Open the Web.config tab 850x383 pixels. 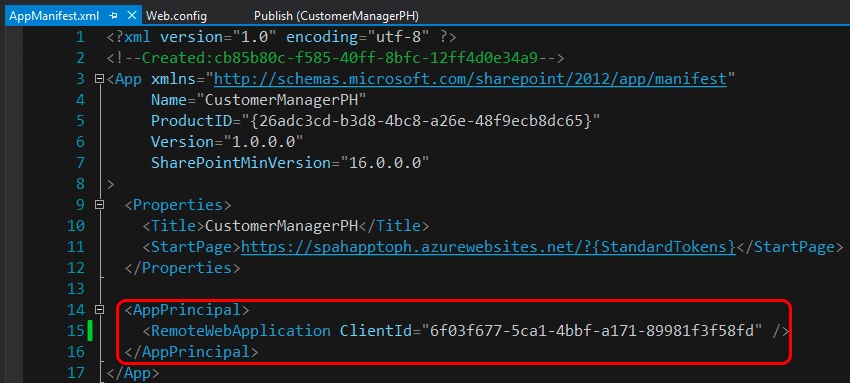coord(177,16)
